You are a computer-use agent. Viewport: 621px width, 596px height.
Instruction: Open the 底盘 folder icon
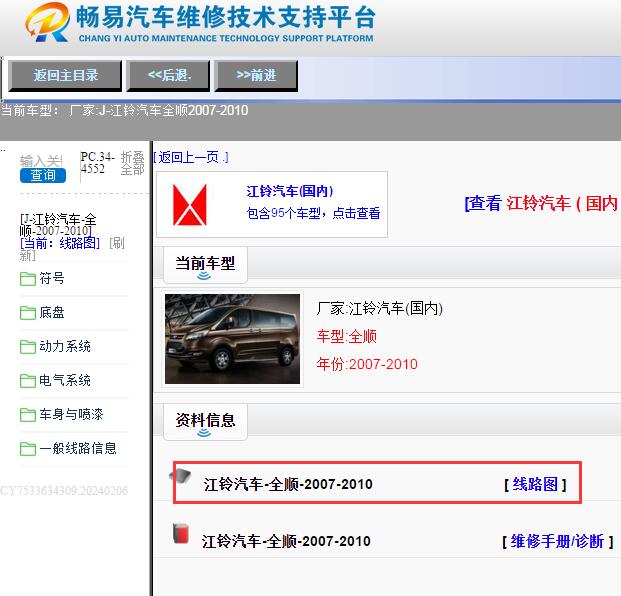[28, 313]
